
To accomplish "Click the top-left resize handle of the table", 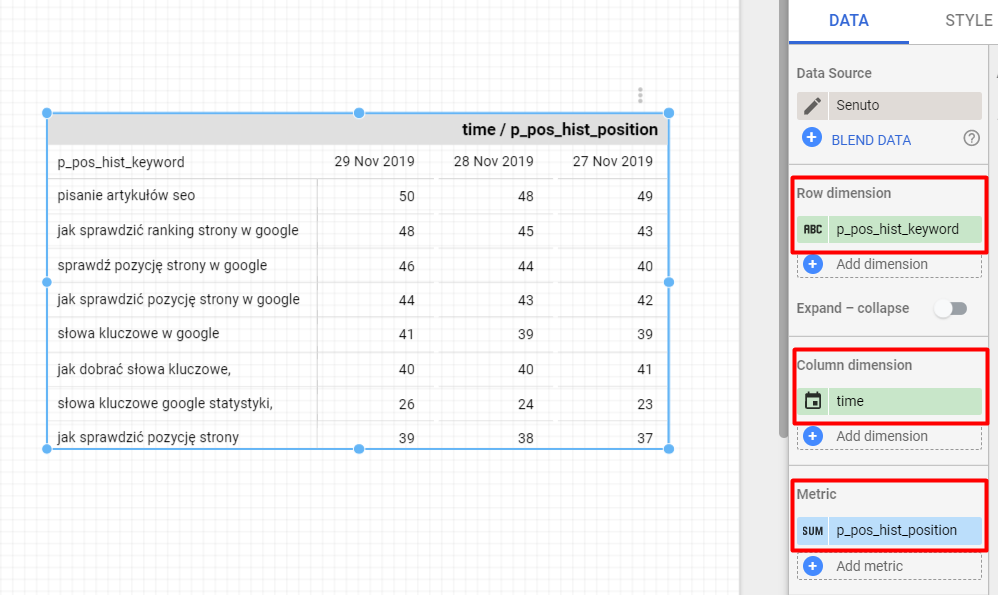I will click(46, 113).
